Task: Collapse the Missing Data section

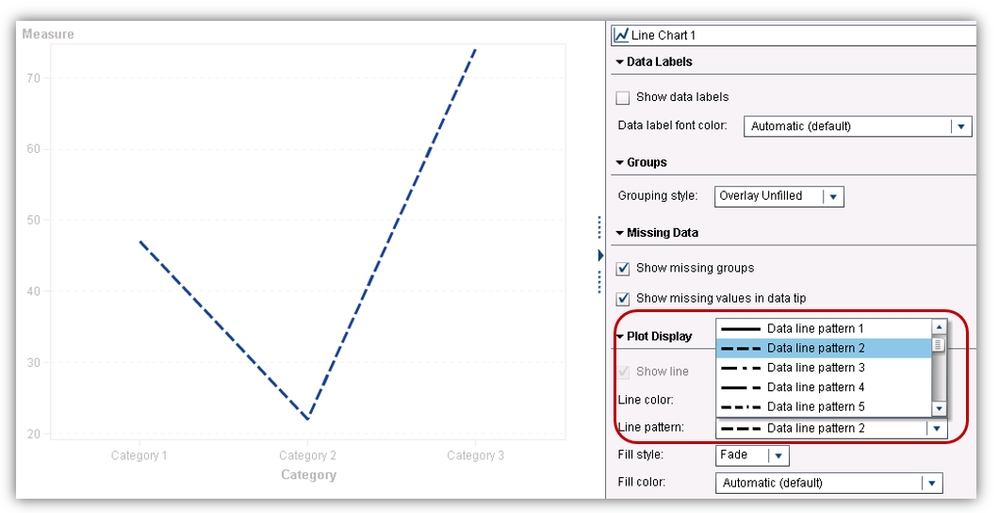Action: tap(620, 233)
